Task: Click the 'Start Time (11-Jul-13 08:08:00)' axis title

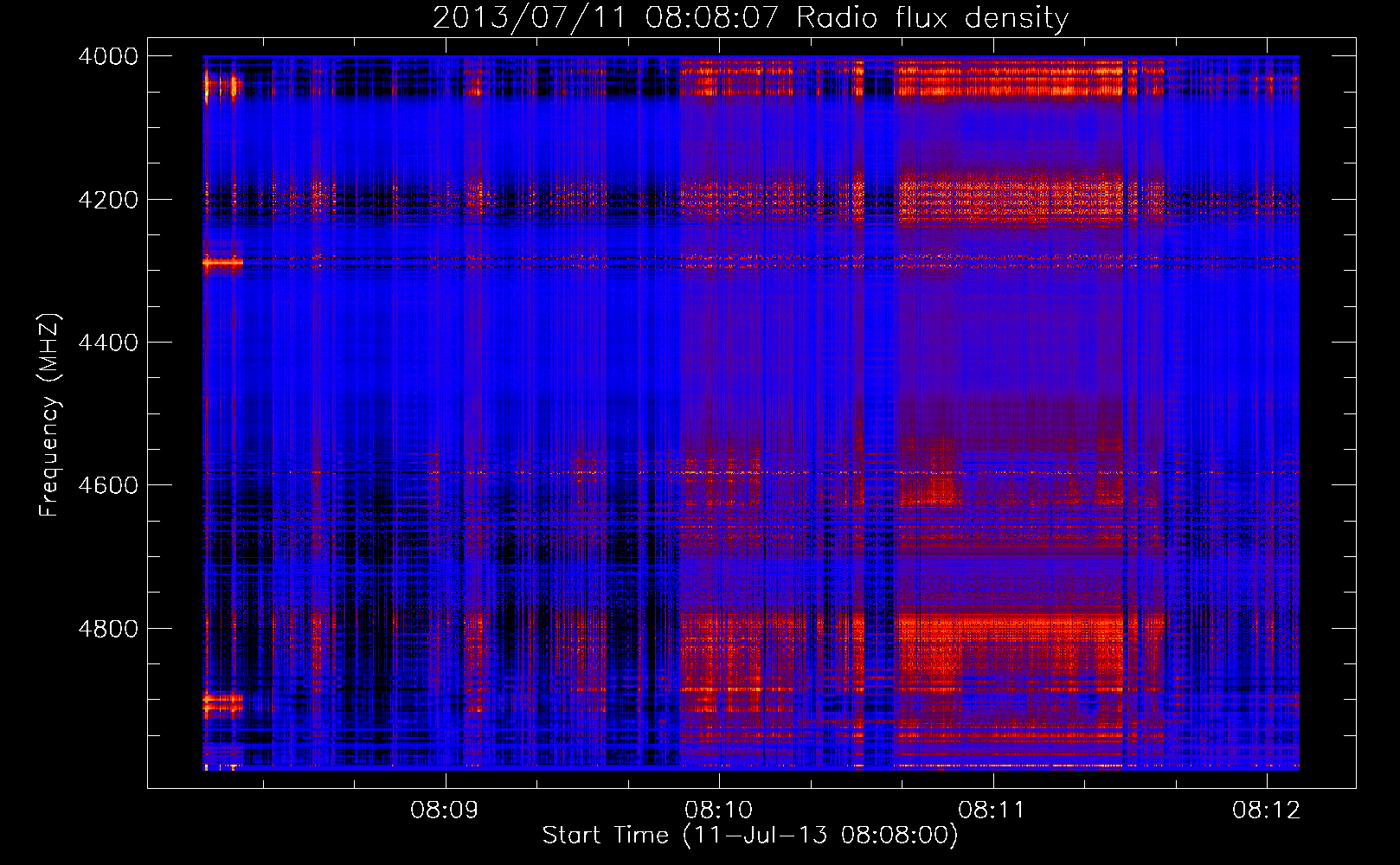Action: 750,836
